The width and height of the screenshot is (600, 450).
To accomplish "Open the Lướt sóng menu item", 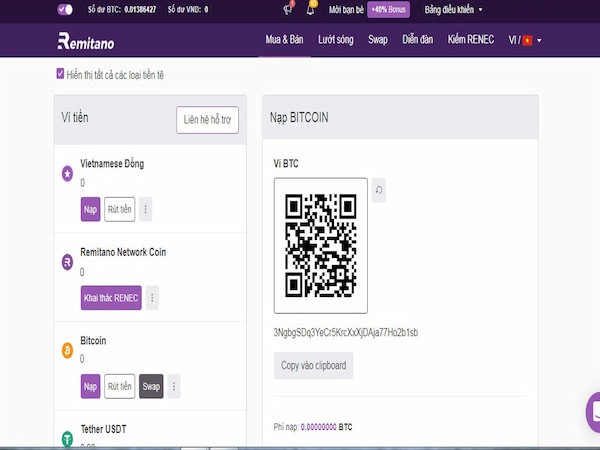I will 336,40.
